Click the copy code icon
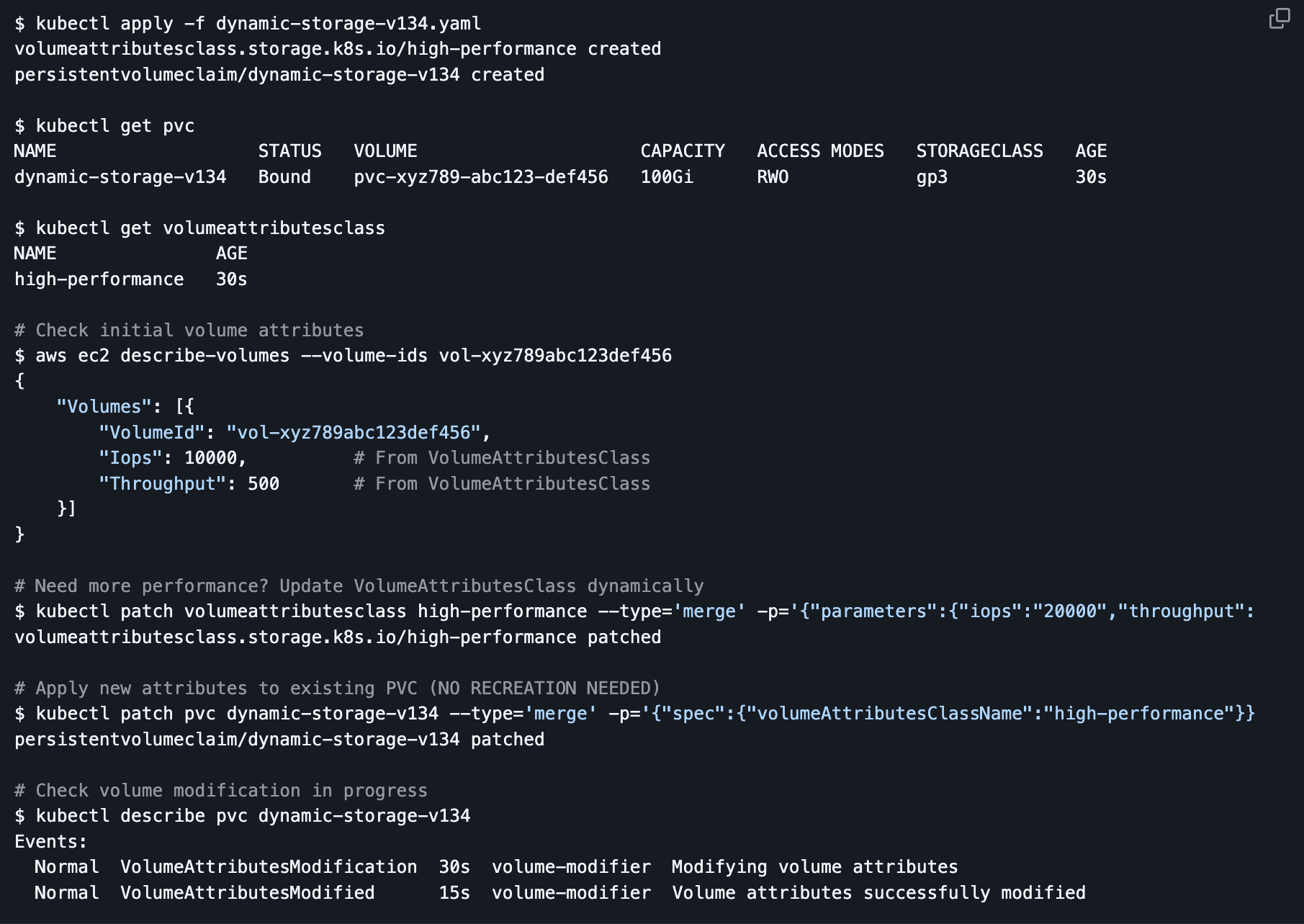 point(1279,19)
